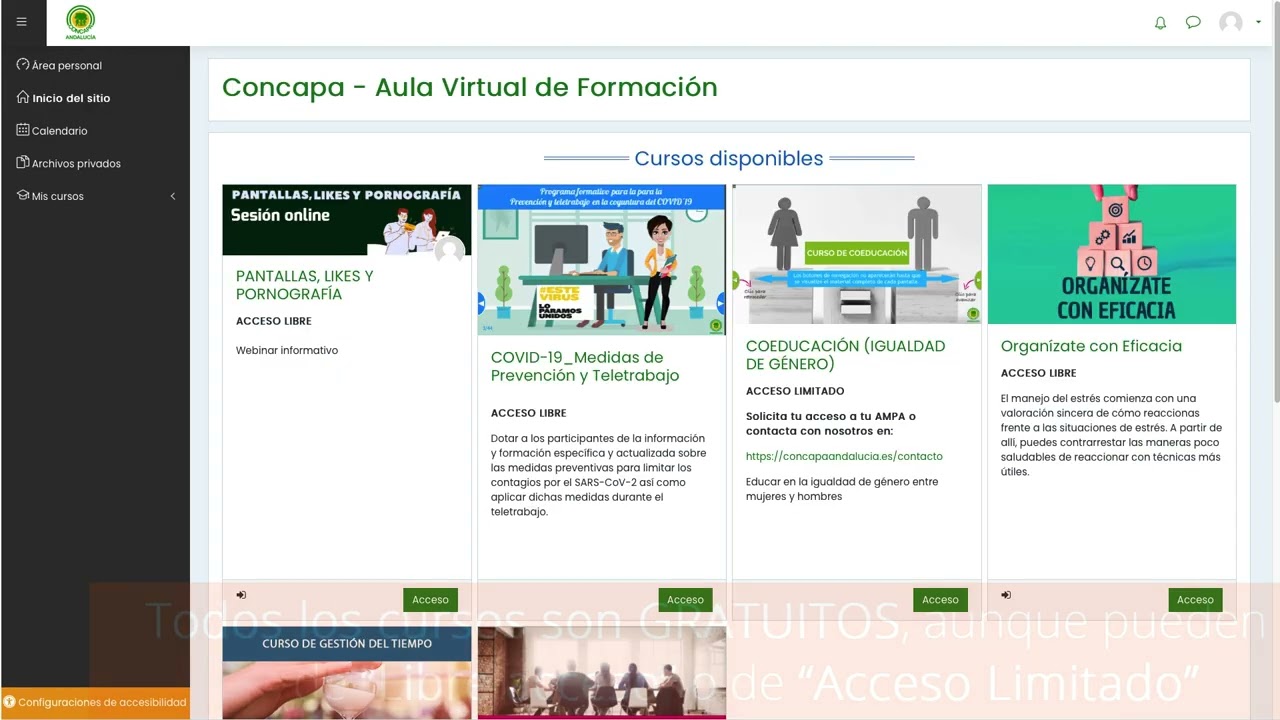Follow the concapaandalucia.es/contacto link
Screen dimensions: 1280x720
tap(844, 456)
